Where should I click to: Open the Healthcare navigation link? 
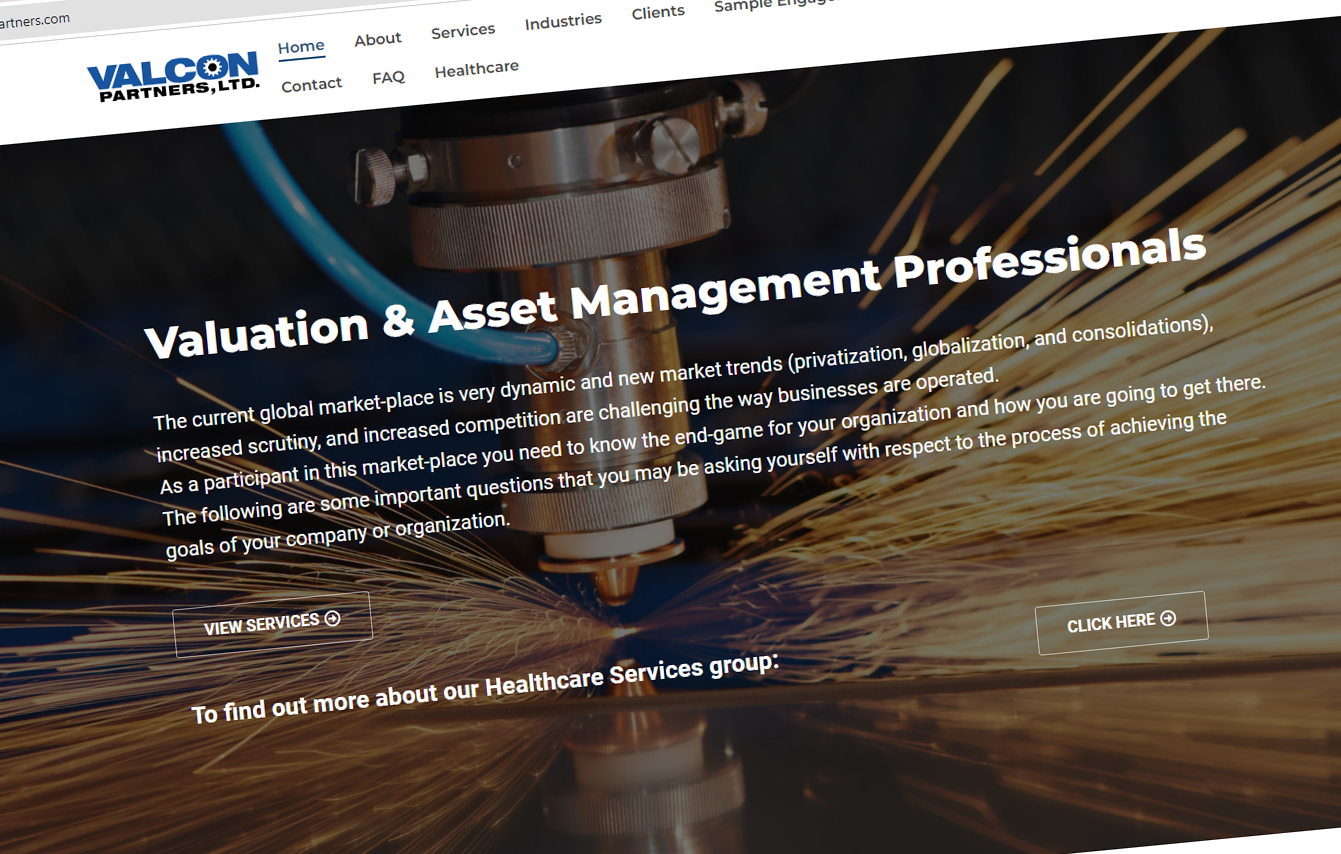(x=476, y=69)
